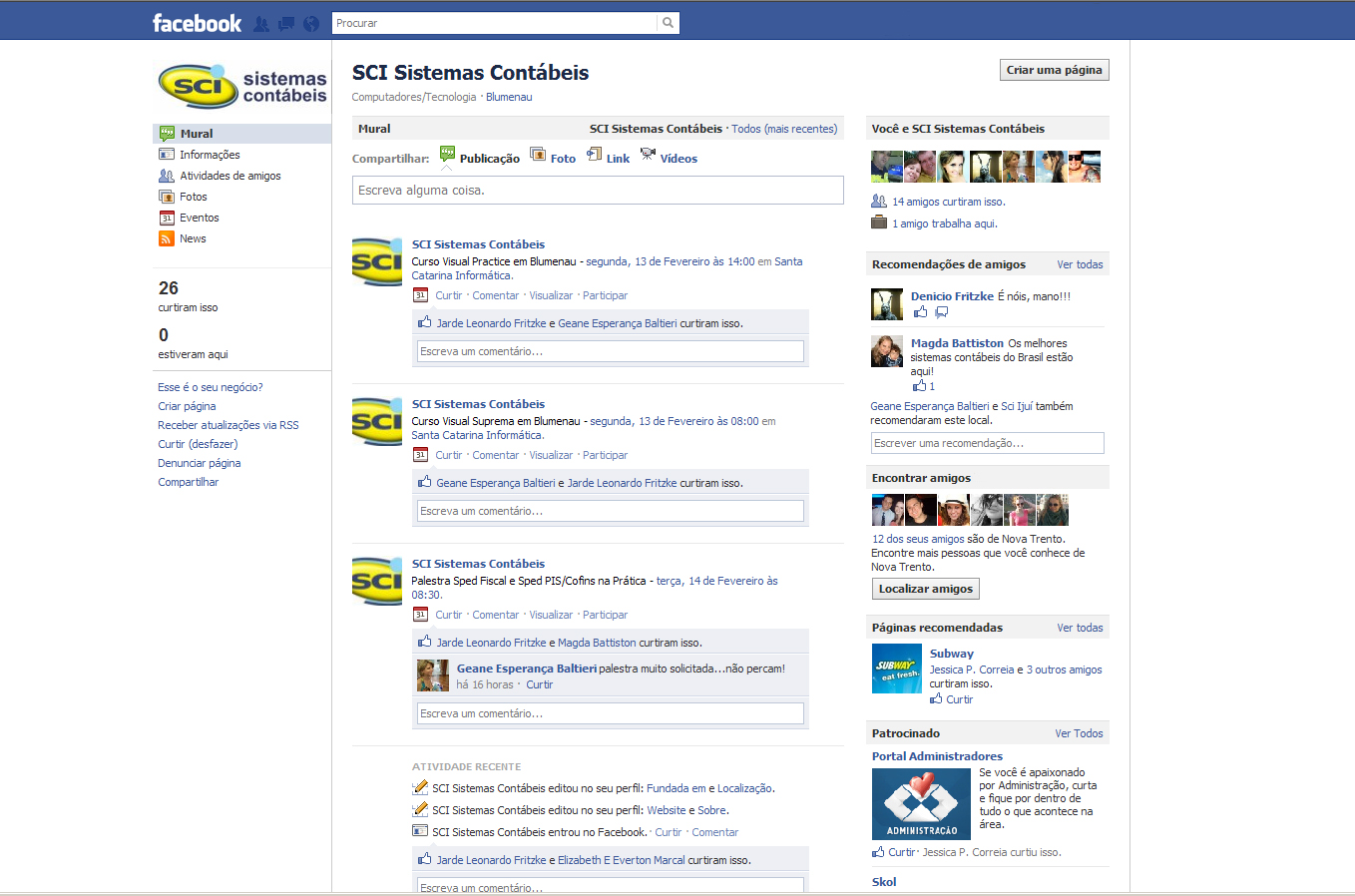Open the messages icon in the header

(285, 21)
